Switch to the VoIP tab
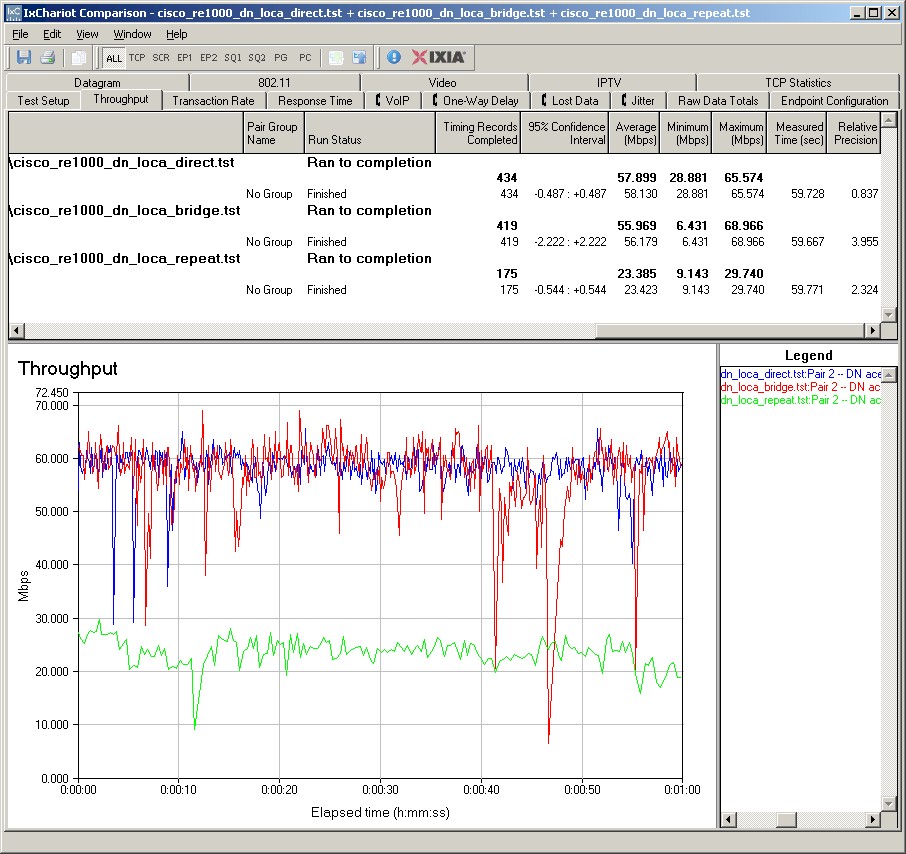 pyautogui.click(x=392, y=101)
